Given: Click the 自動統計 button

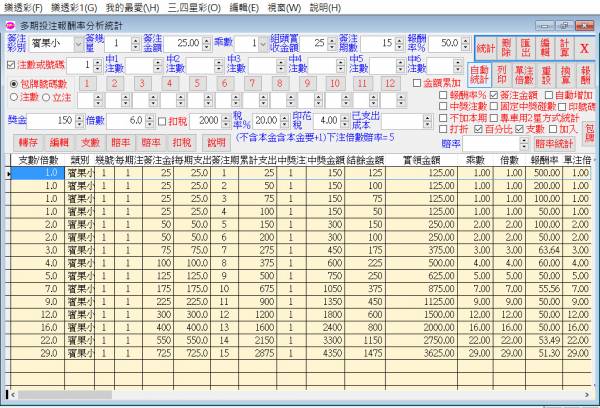Looking at the screenshot, I should pos(479,77).
